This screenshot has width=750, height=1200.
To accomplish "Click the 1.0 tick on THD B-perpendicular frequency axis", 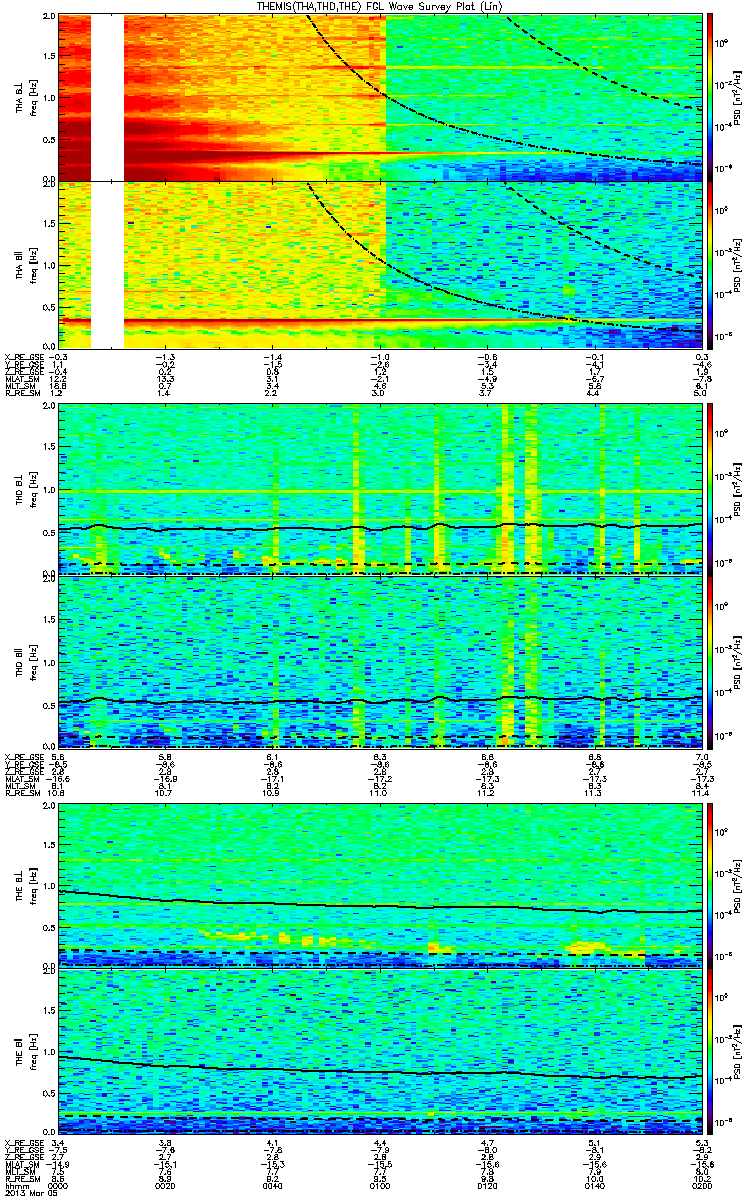I will tap(49, 491).
